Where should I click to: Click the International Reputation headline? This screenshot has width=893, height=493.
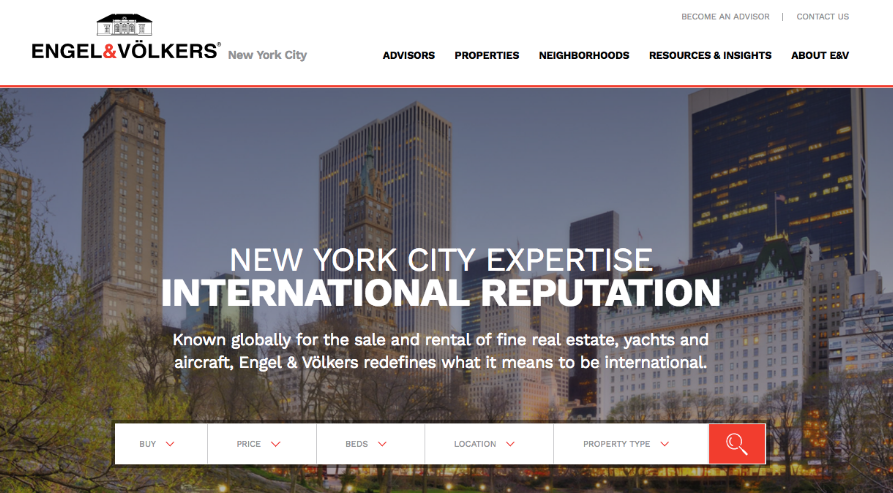pyautogui.click(x=441, y=293)
